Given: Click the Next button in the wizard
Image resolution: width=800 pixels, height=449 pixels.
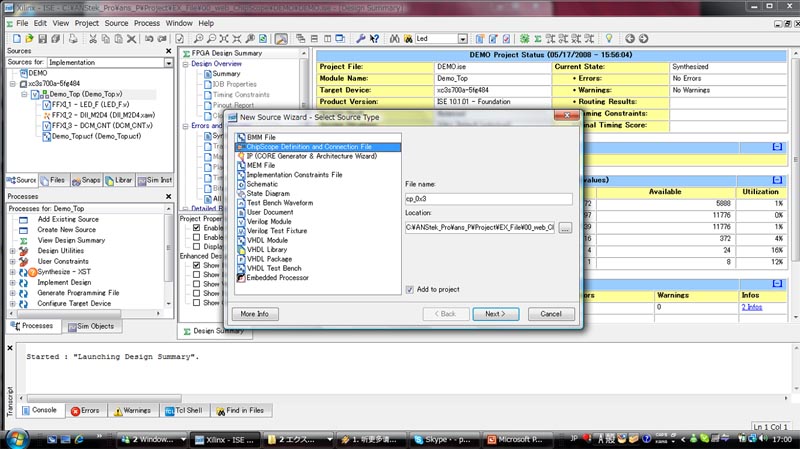Looking at the screenshot, I should pos(495,314).
